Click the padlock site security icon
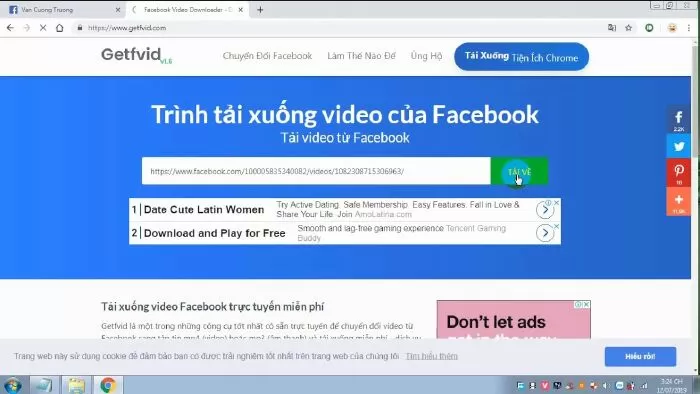 [x=80, y=28]
